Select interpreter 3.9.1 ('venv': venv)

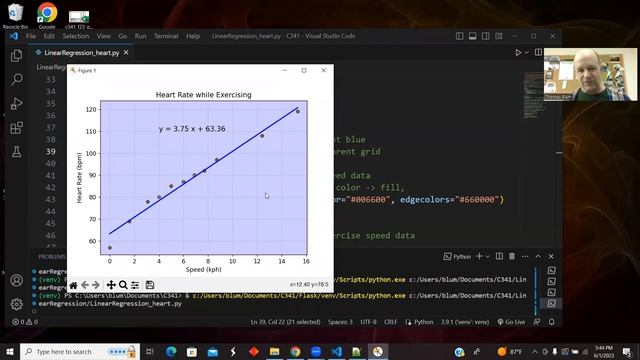point(465,322)
